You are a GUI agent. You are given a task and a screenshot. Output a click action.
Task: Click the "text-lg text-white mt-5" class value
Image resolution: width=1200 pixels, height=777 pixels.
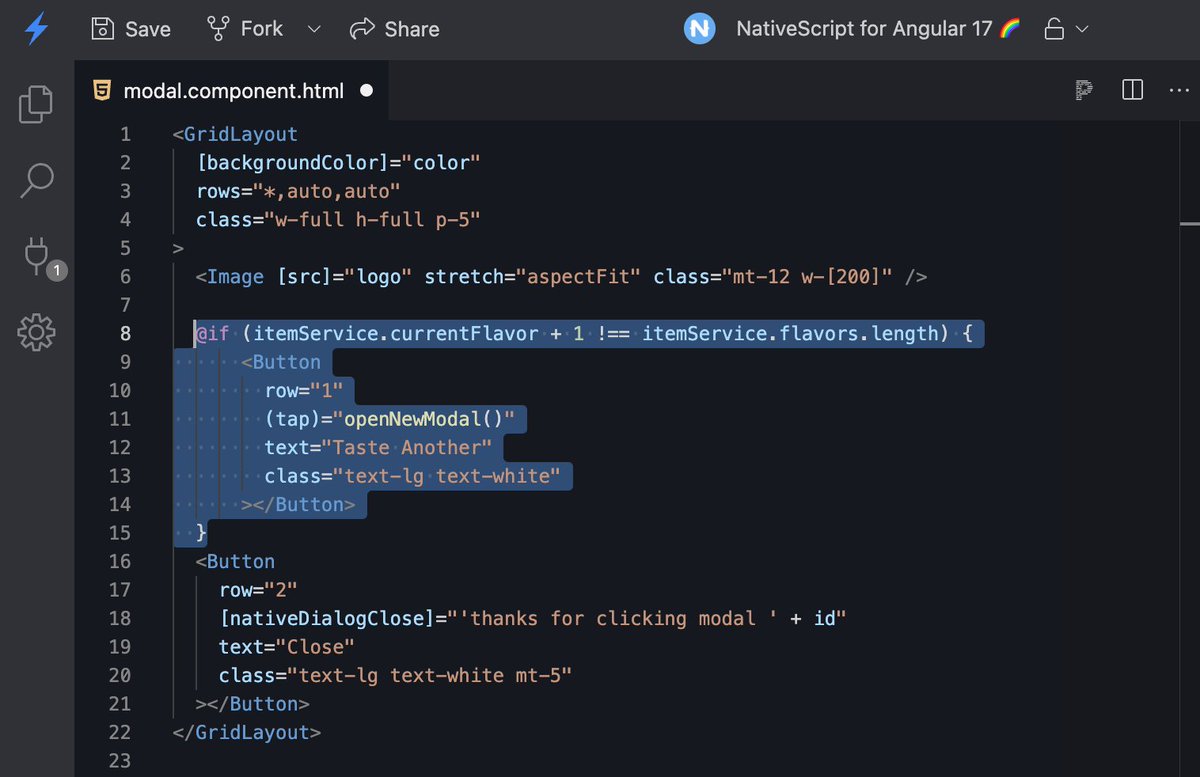(430, 676)
